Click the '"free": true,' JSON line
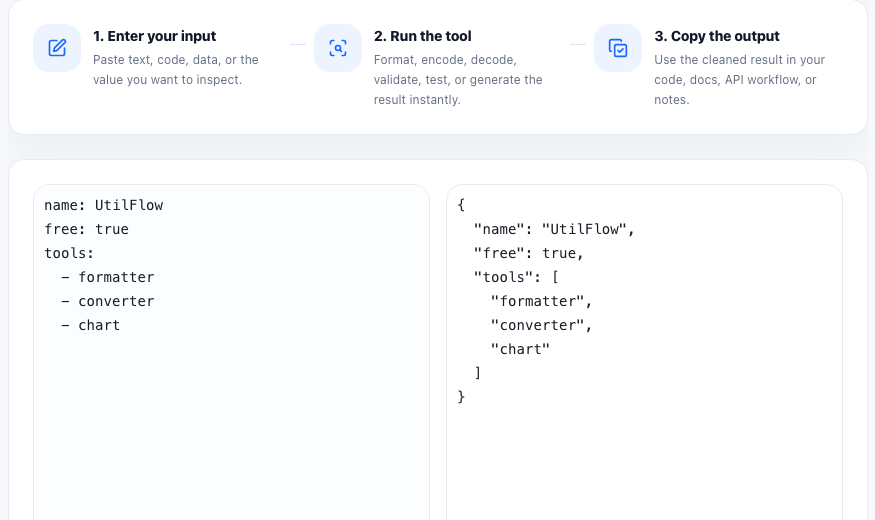The width and height of the screenshot is (875, 520). pos(528,253)
